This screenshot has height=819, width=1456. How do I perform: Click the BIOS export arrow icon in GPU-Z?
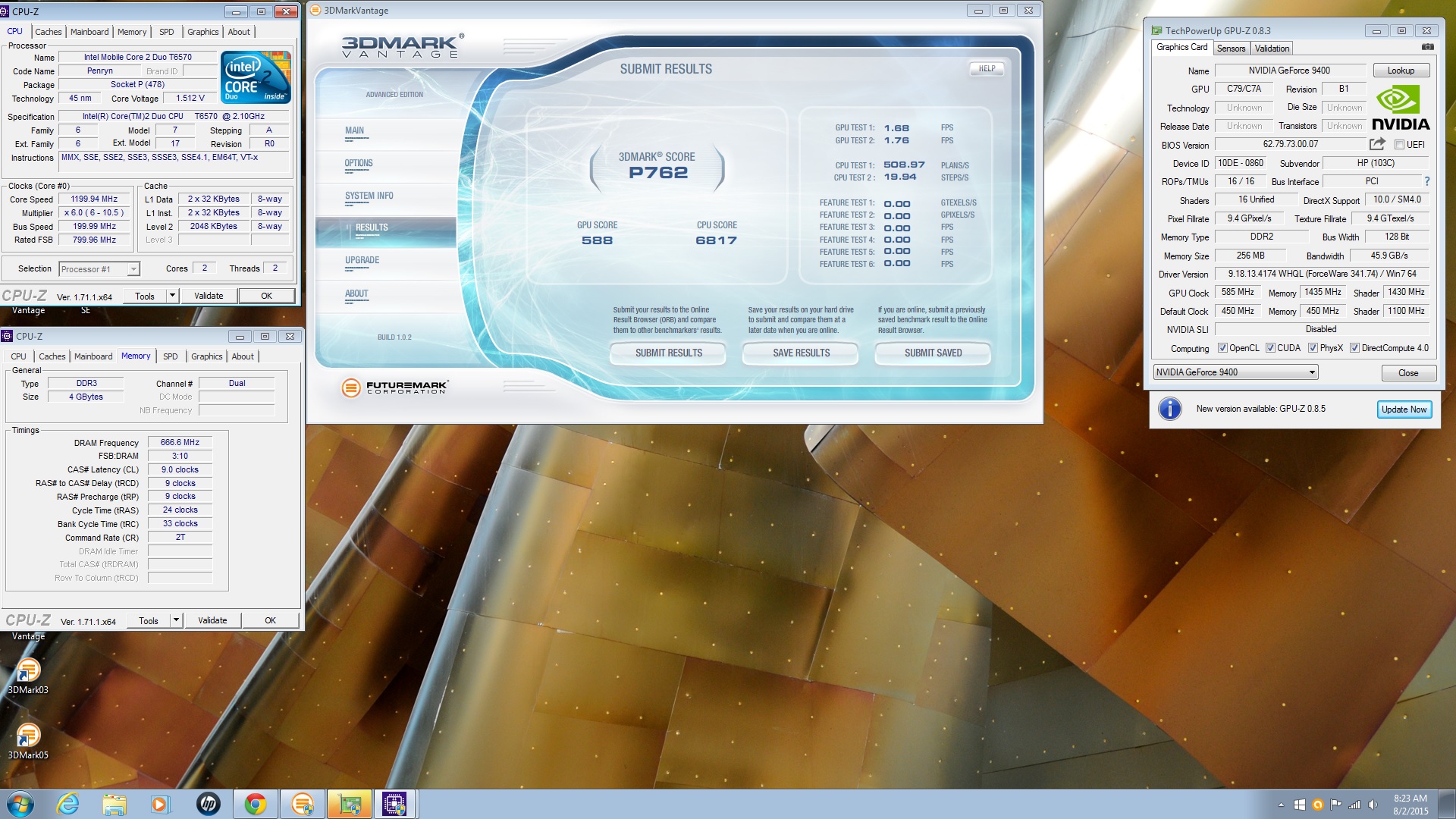pos(1377,144)
